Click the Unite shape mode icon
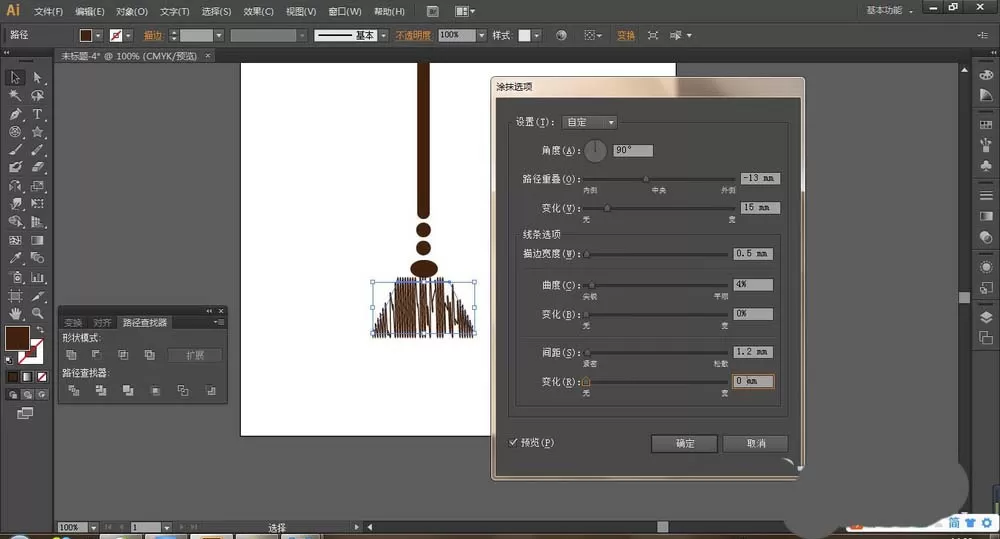 tap(71, 355)
